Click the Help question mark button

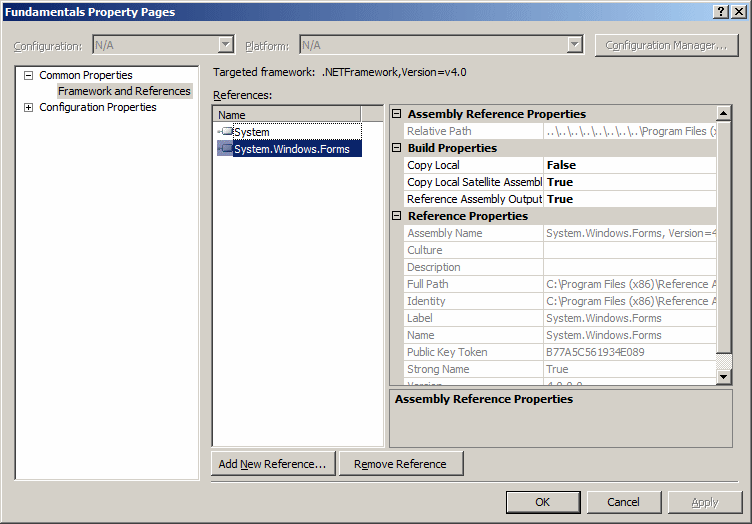721,12
